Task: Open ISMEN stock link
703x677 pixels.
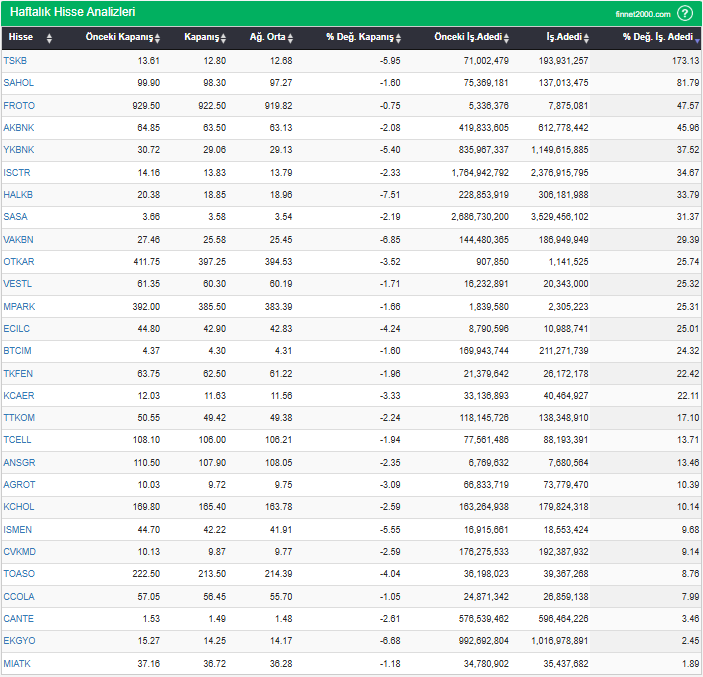Action: click(x=17, y=529)
